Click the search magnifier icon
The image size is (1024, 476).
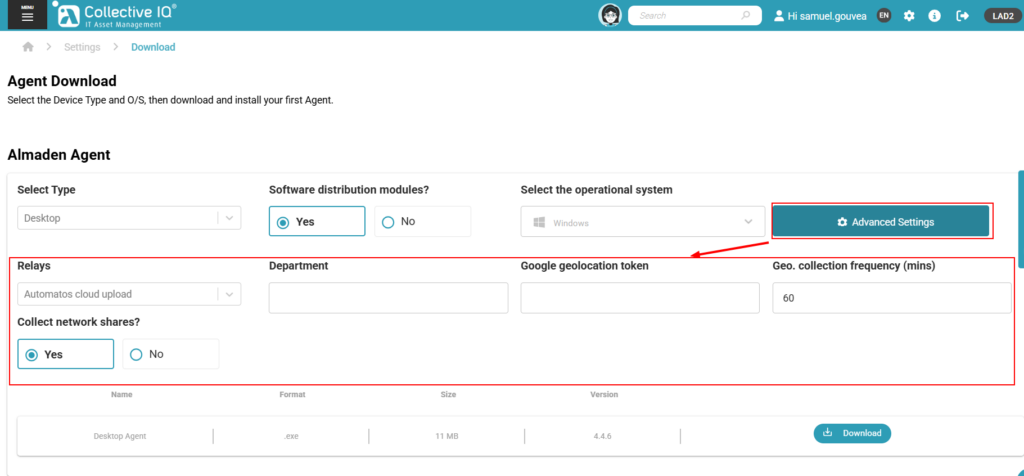point(746,15)
